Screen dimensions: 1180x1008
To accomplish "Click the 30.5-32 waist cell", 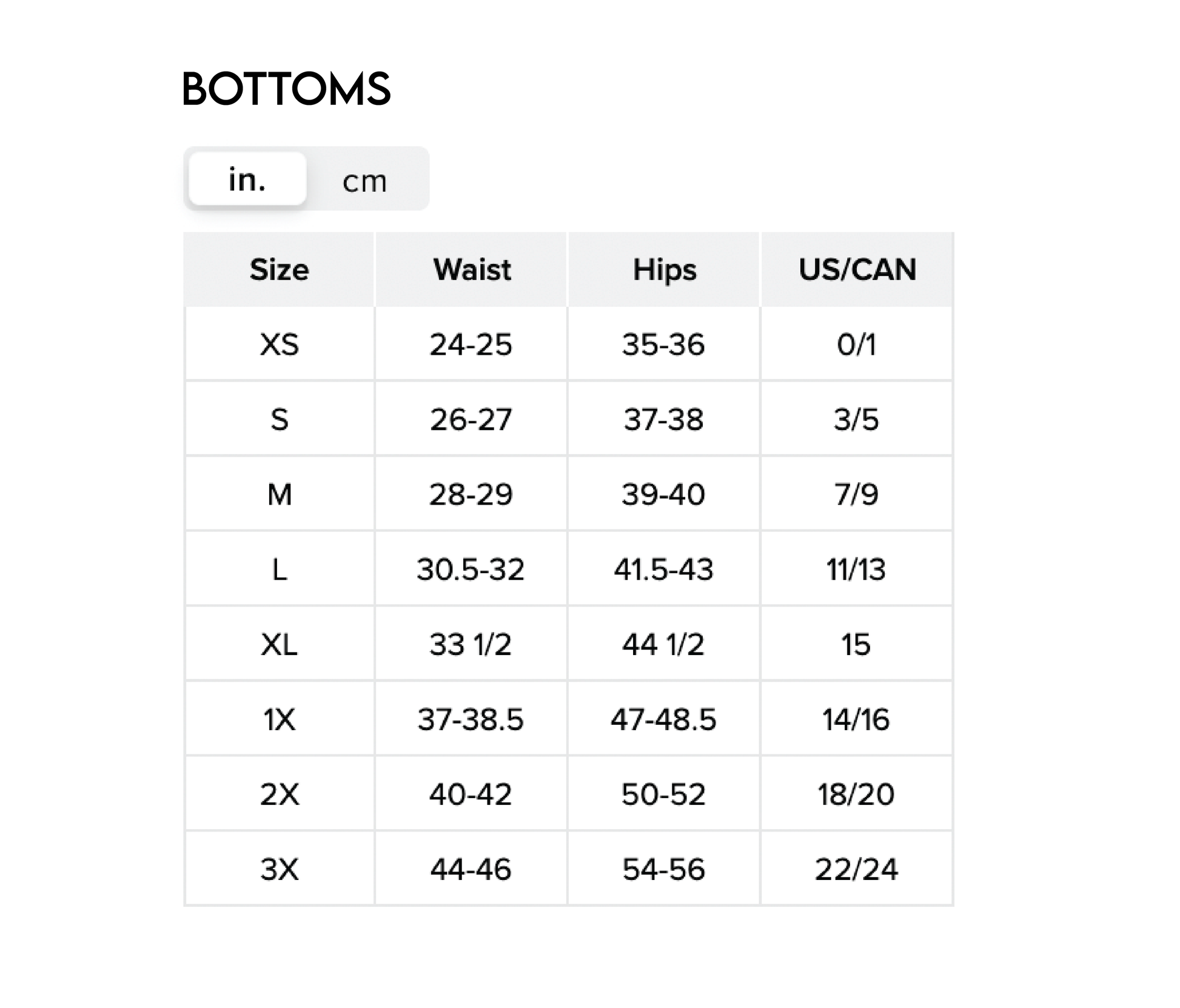I will pyautogui.click(x=471, y=570).
